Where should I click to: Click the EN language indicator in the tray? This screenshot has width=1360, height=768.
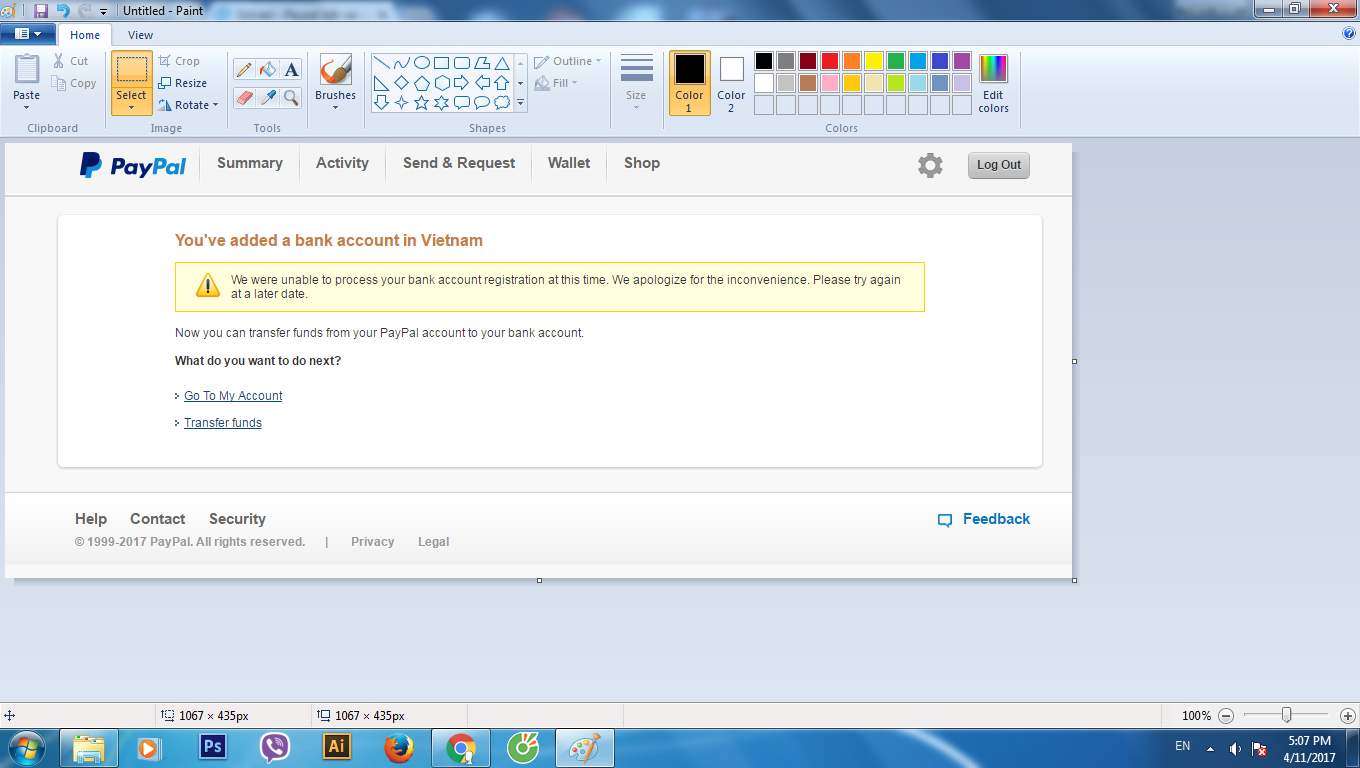pyautogui.click(x=1183, y=746)
